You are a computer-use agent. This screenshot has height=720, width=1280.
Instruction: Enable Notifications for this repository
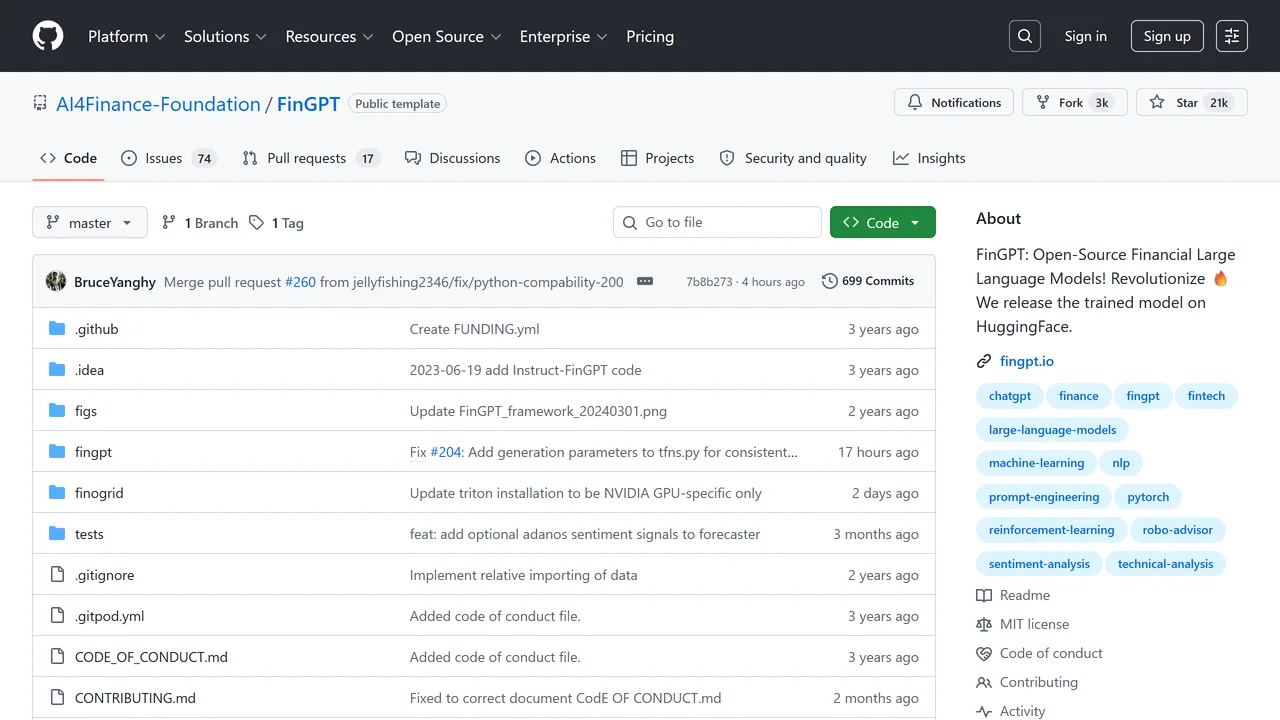(x=954, y=102)
